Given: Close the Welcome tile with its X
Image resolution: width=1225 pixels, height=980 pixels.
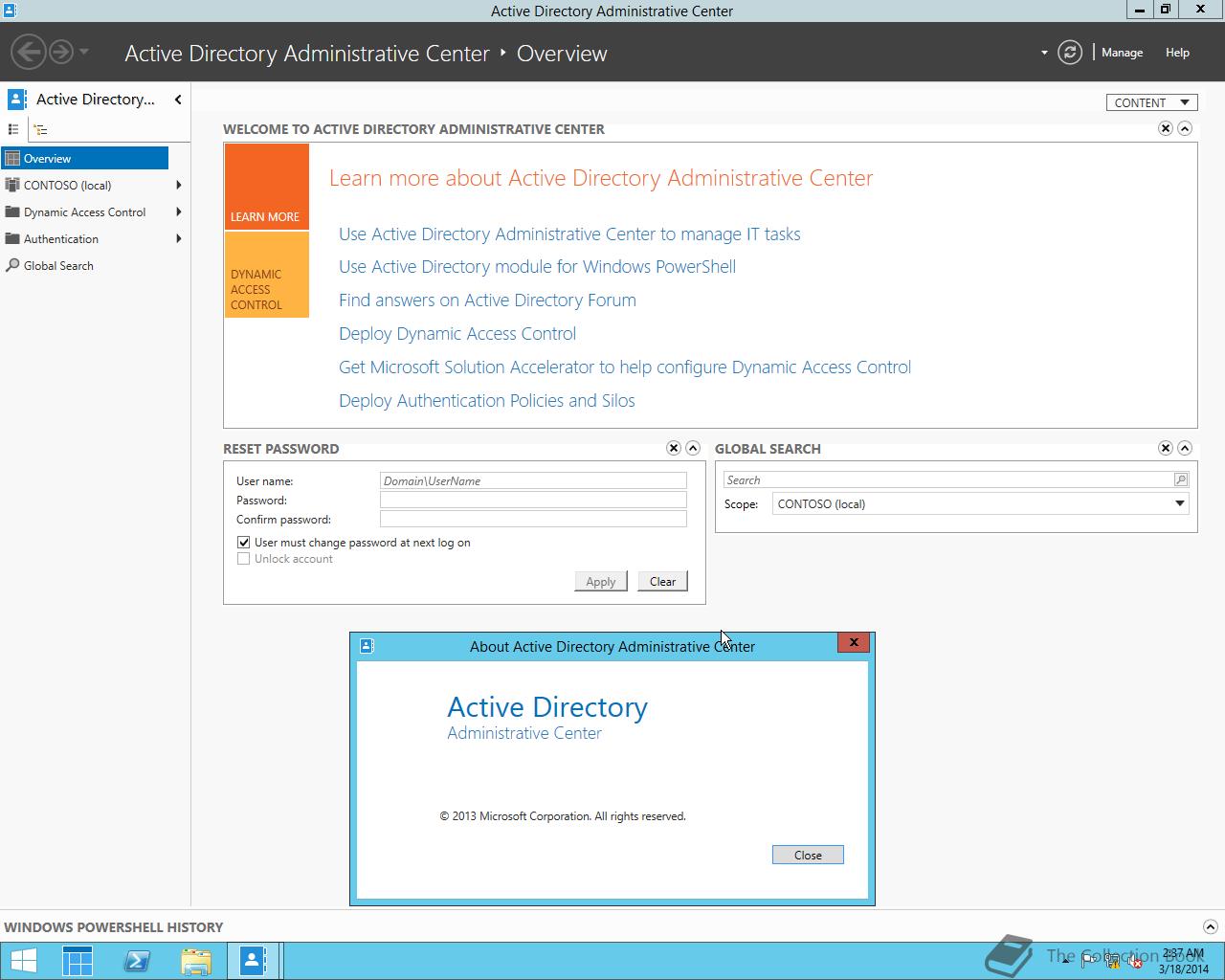Looking at the screenshot, I should pyautogui.click(x=1166, y=128).
